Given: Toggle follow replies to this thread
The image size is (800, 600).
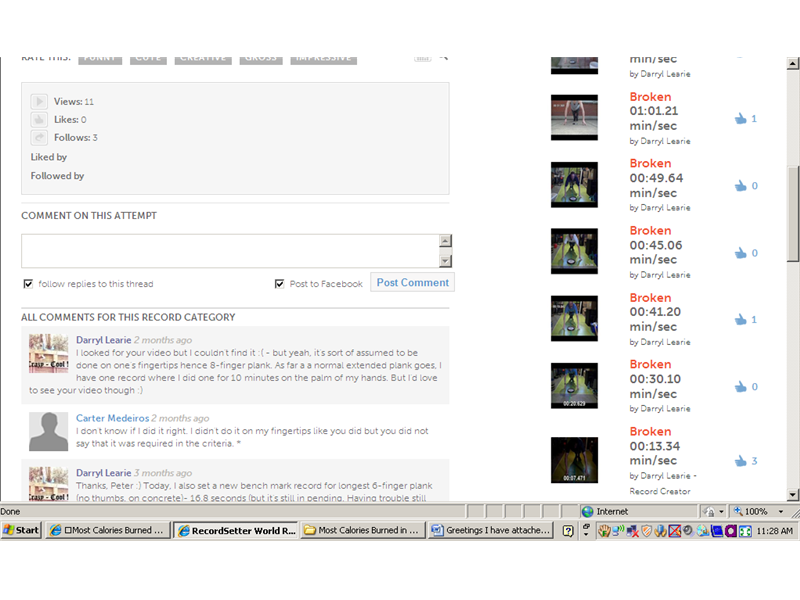Looking at the screenshot, I should click(x=28, y=284).
